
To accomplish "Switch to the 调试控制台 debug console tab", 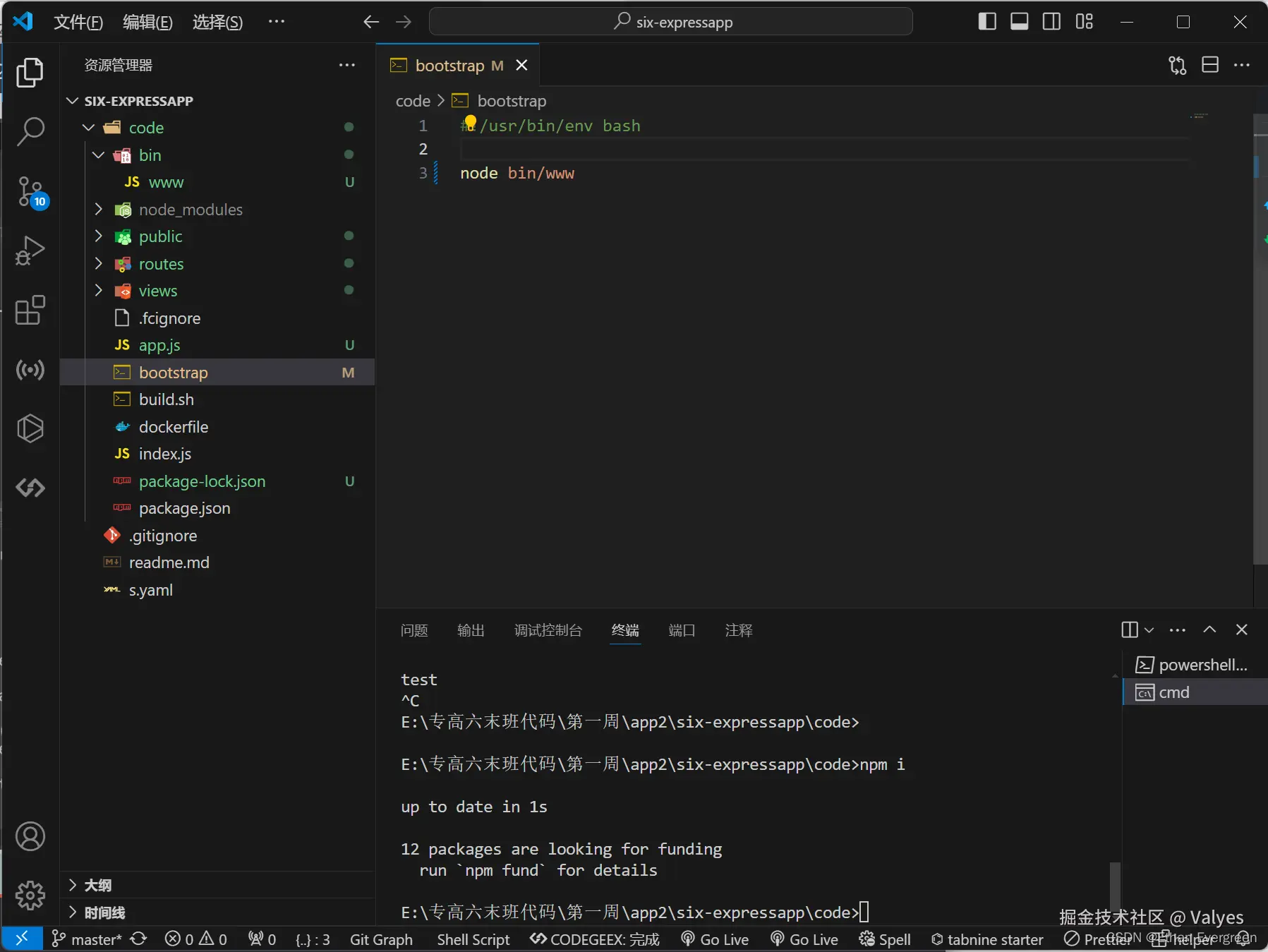I will tap(548, 630).
